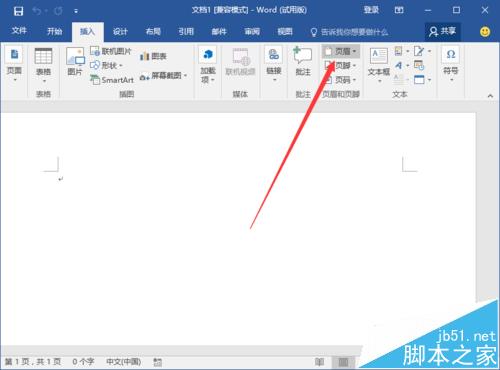Open the 表格 table dropdown

[44, 65]
